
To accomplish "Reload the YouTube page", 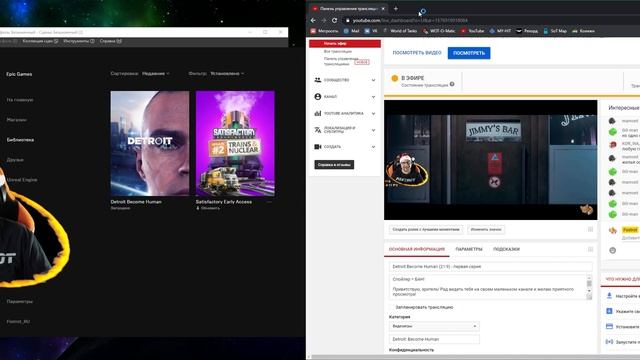I will click(x=334, y=20).
